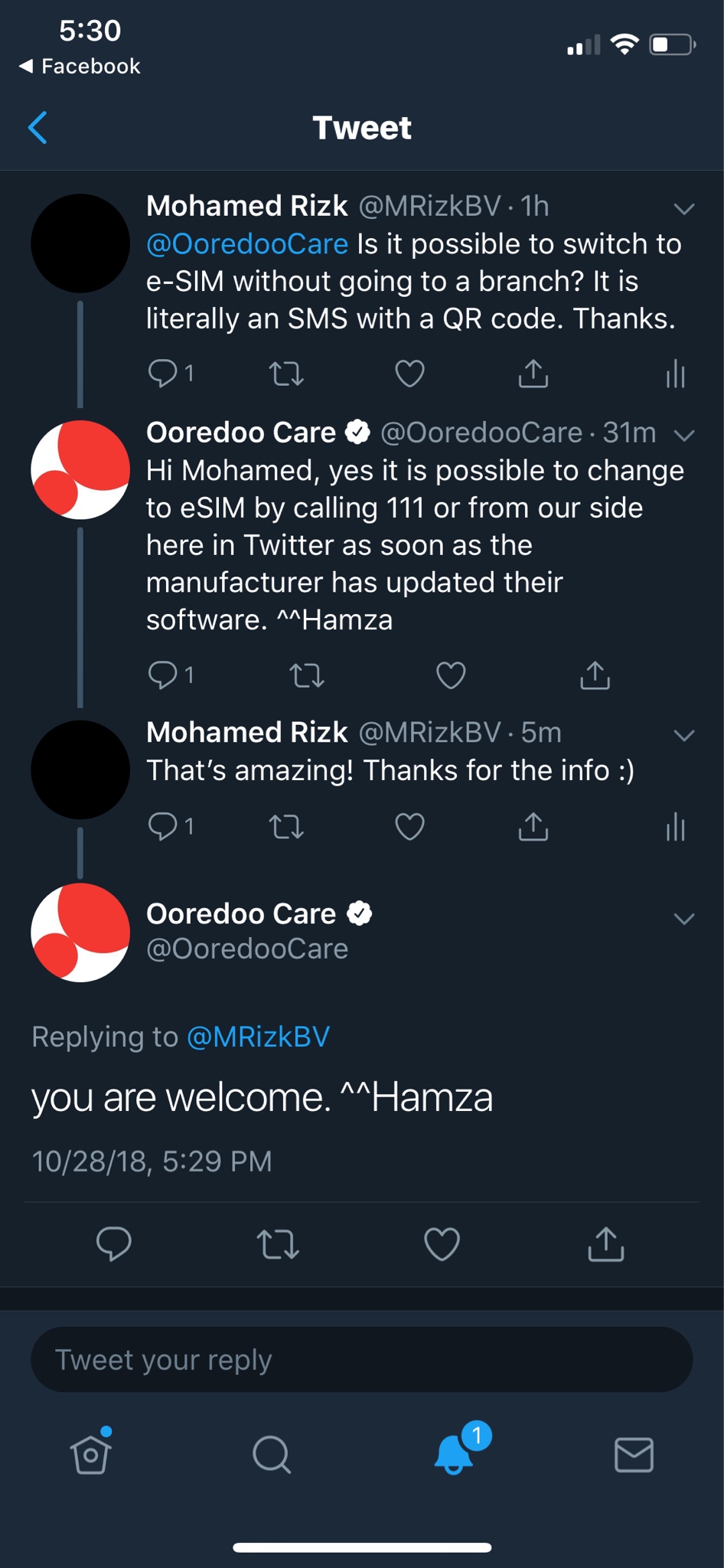Reply to the 'you are welcome' tweet
This screenshot has width=724, height=1568.
coord(114,1243)
